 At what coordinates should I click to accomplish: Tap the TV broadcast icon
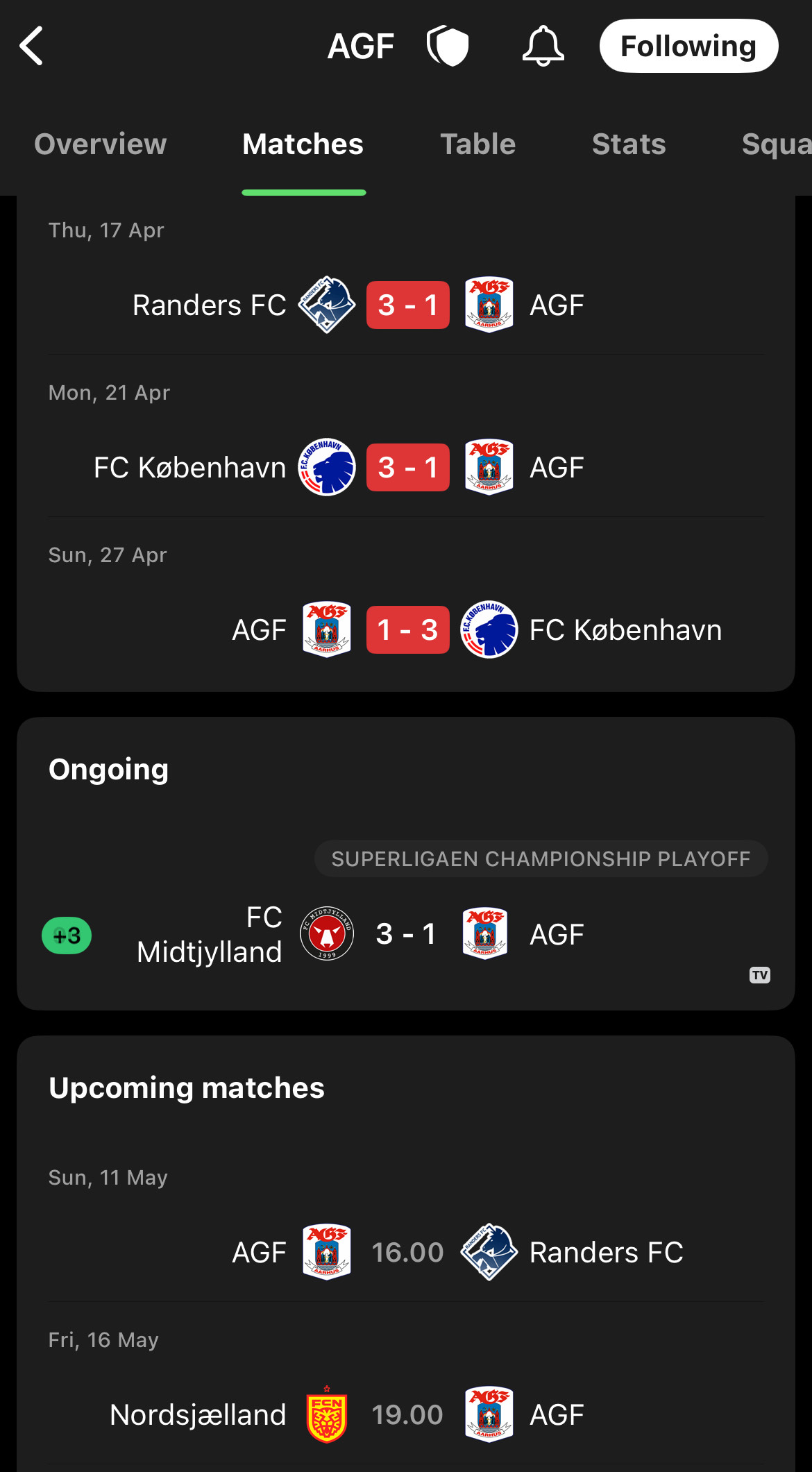click(760, 975)
